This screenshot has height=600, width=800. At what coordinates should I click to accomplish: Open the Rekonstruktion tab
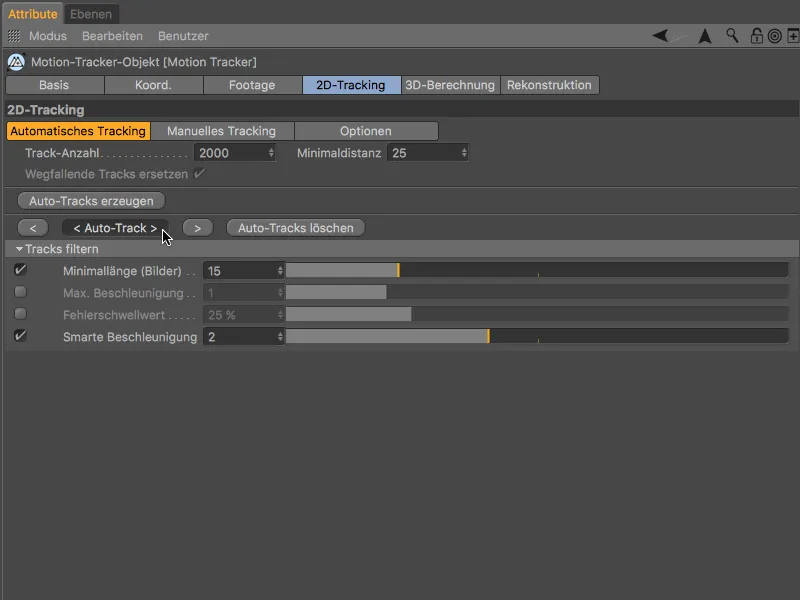point(549,85)
